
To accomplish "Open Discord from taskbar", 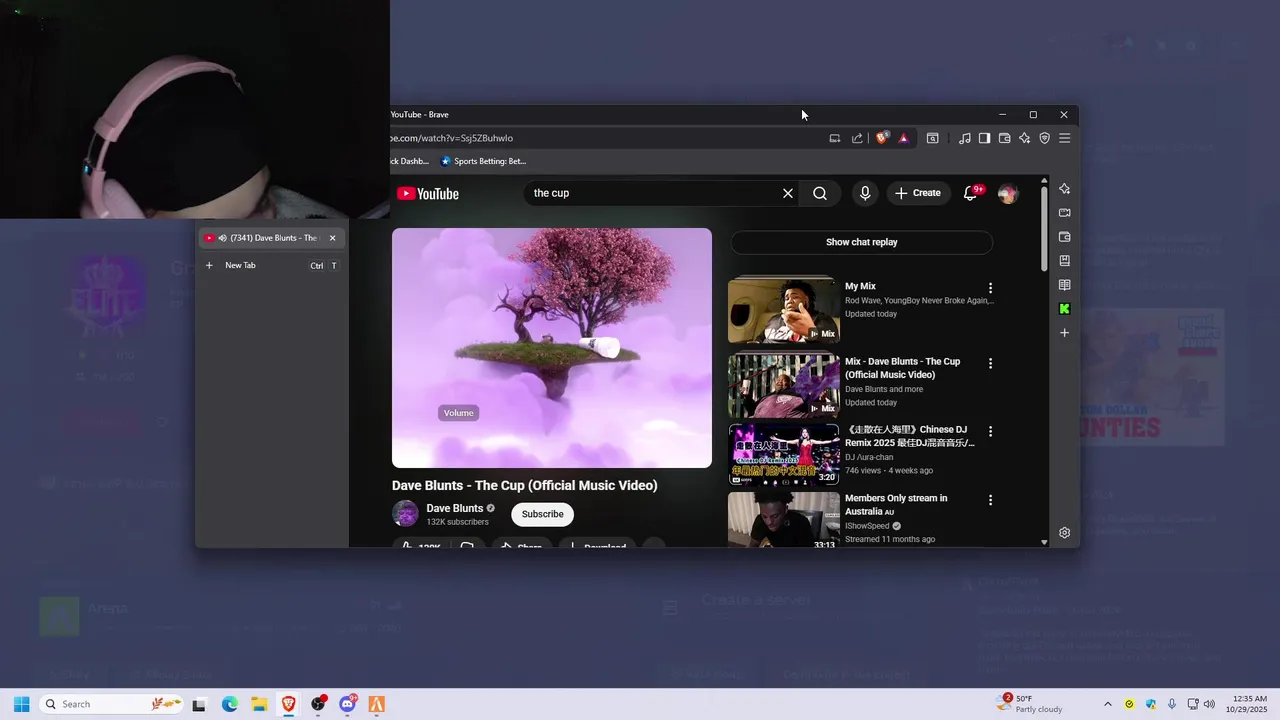I will pyautogui.click(x=348, y=704).
